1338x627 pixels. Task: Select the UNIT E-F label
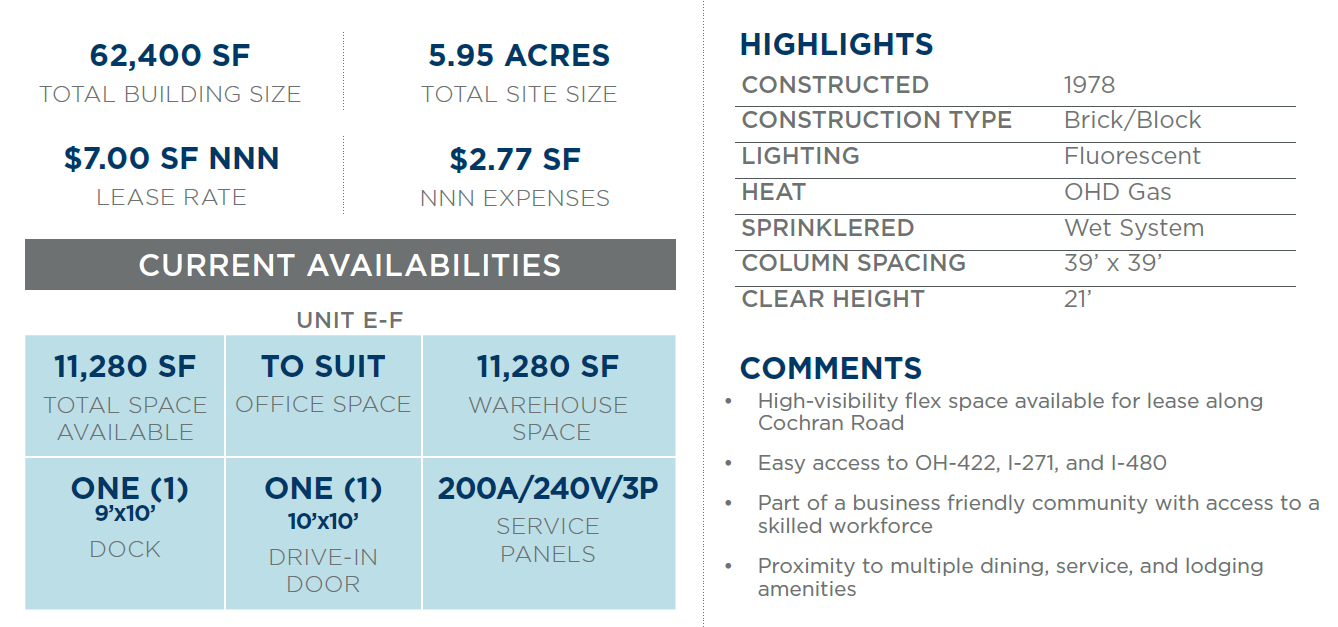coord(350,321)
